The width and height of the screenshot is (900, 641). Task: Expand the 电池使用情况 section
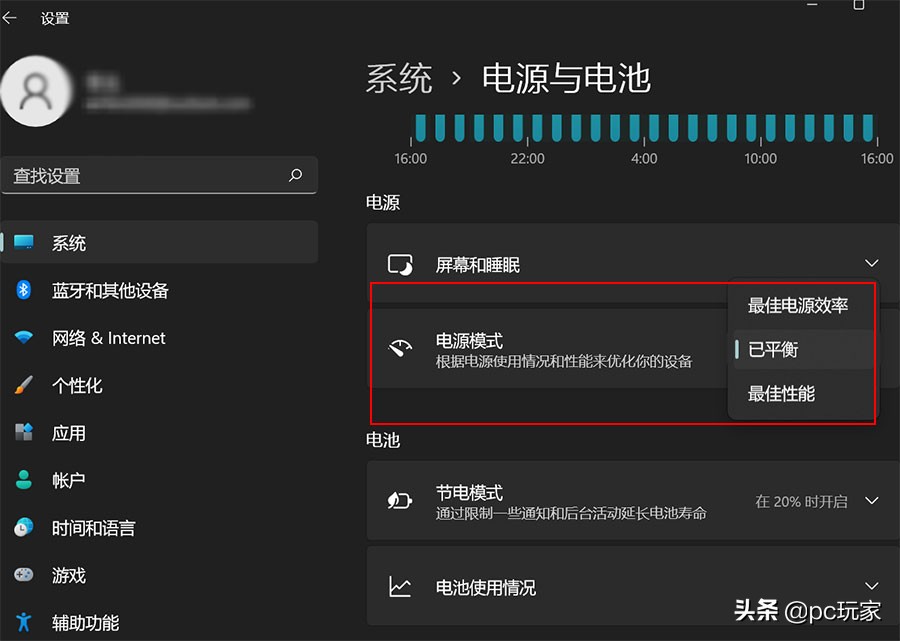coord(872,586)
